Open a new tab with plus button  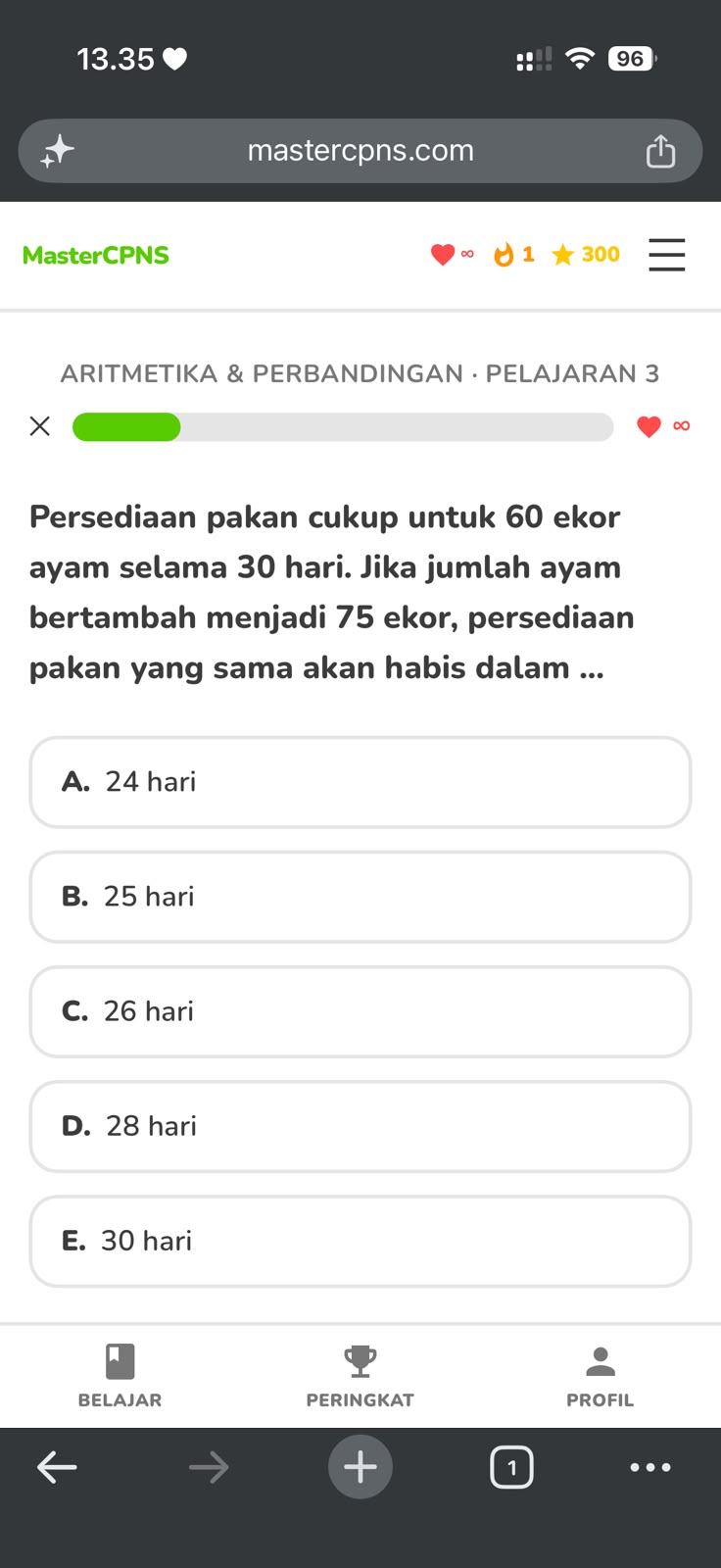360,1467
